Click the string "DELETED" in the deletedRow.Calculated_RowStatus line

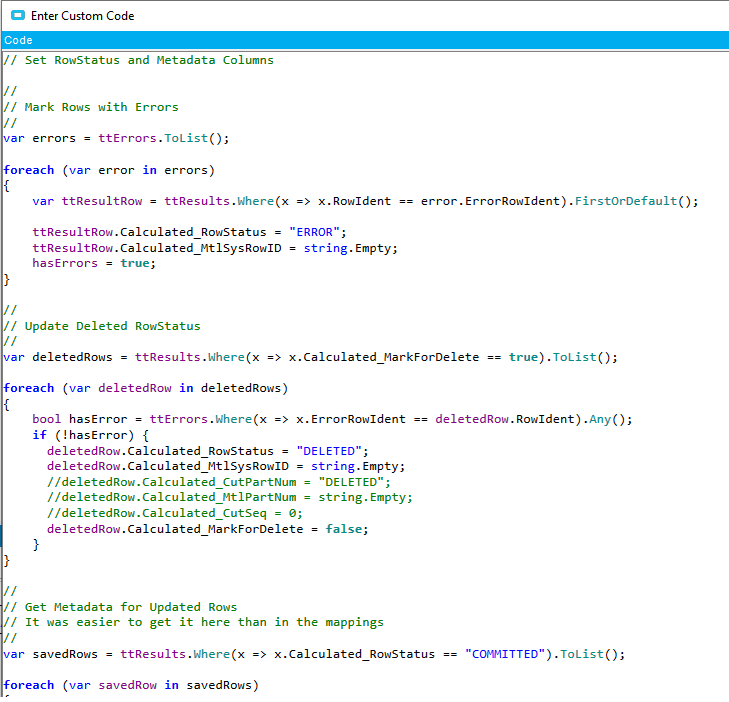pos(329,451)
